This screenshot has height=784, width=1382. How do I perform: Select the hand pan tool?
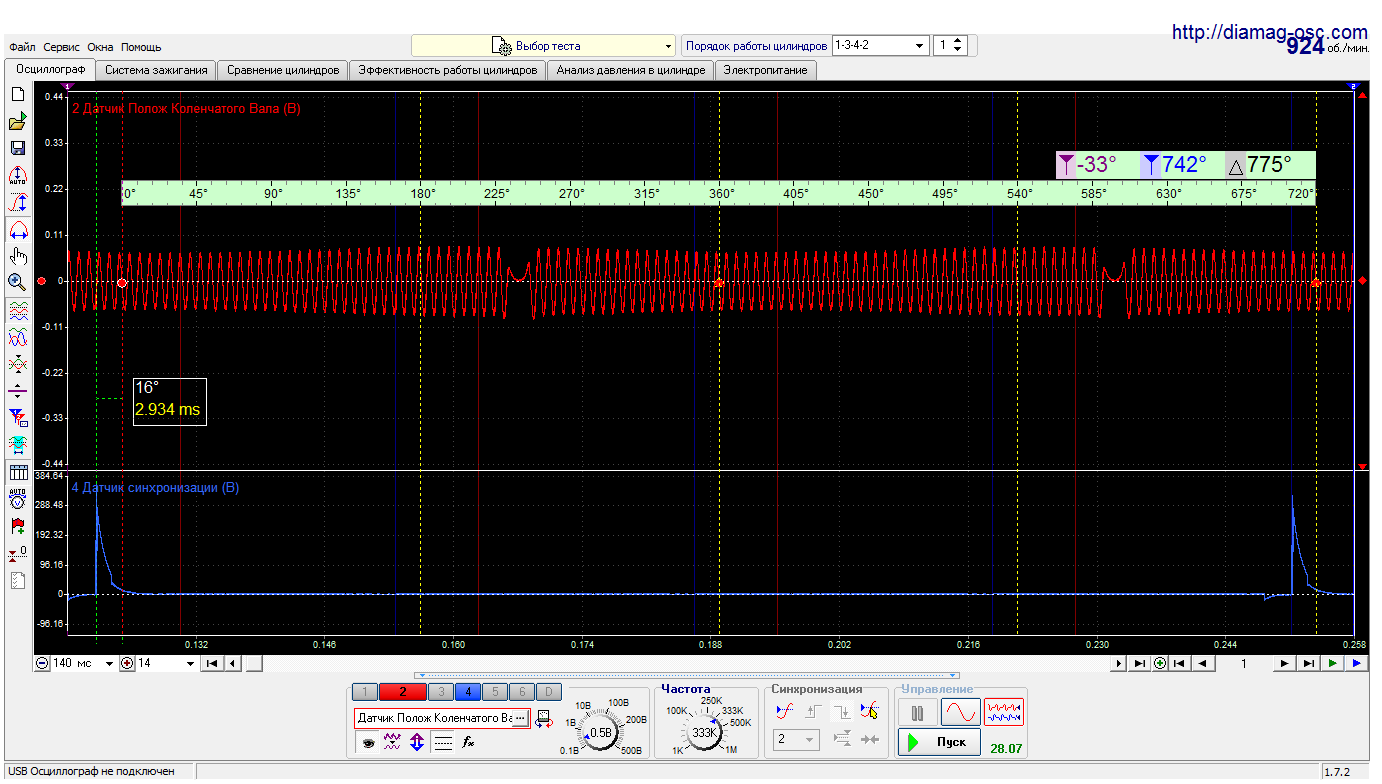click(x=17, y=256)
